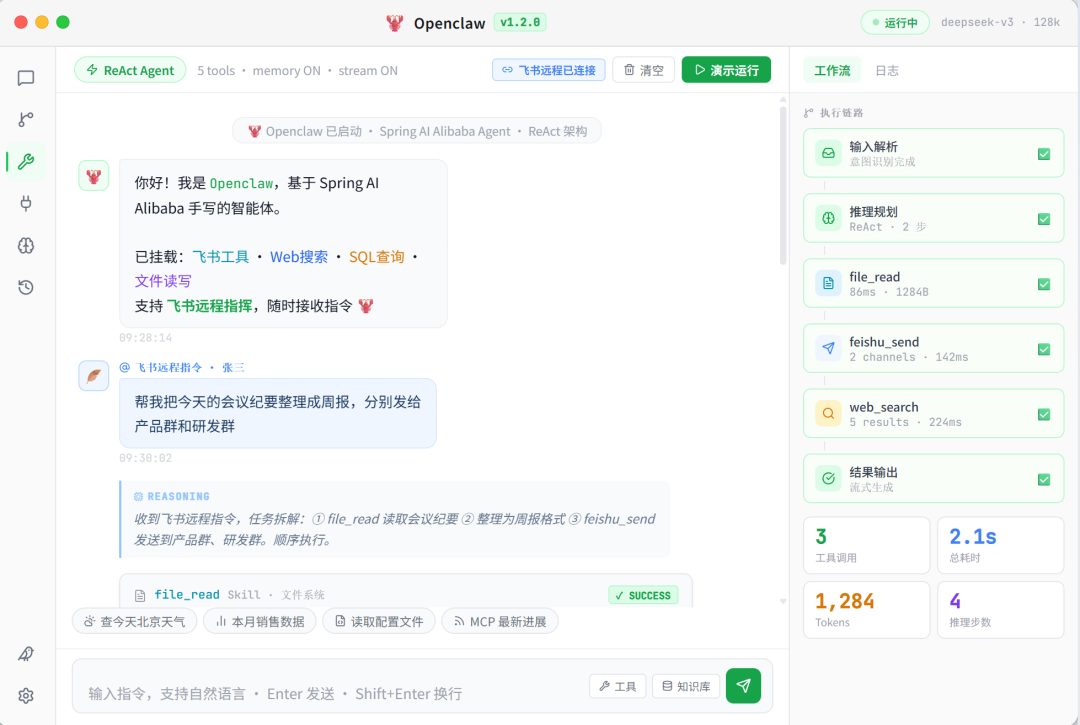Image resolution: width=1080 pixels, height=725 pixels.
Task: Click the 飞书远程指挥 highlighted text
Action: 209,306
